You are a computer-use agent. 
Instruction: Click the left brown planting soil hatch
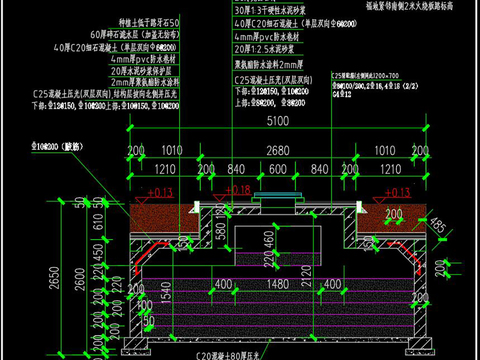coord(164,218)
